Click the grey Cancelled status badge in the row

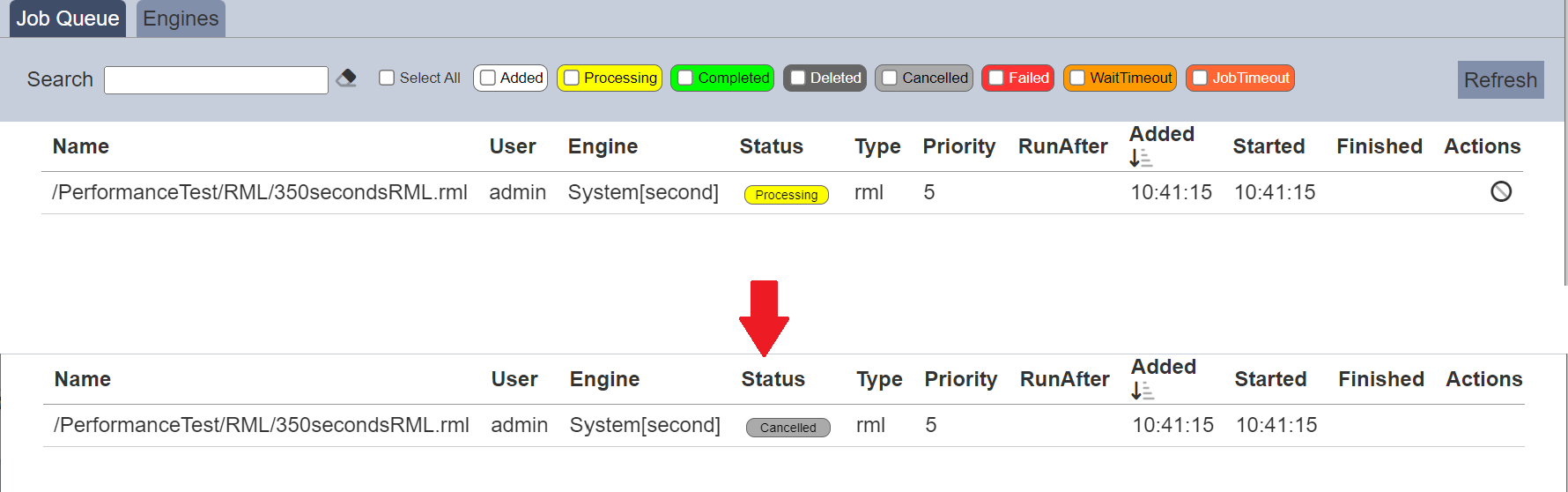[788, 428]
